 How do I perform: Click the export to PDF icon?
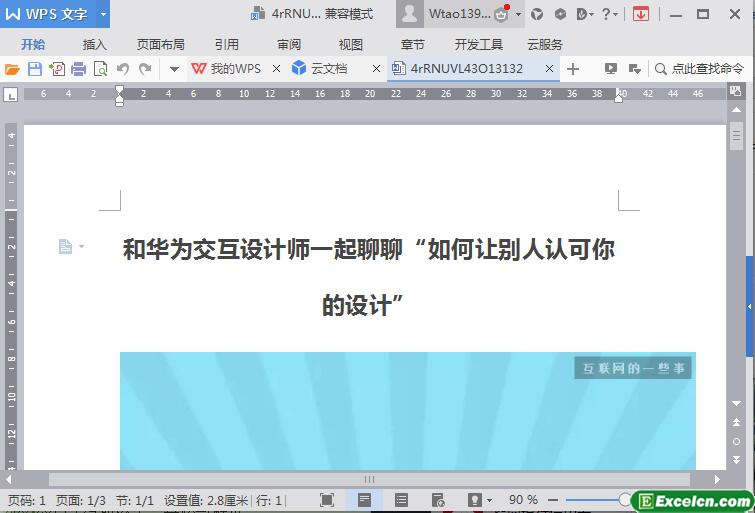[x=57, y=69]
